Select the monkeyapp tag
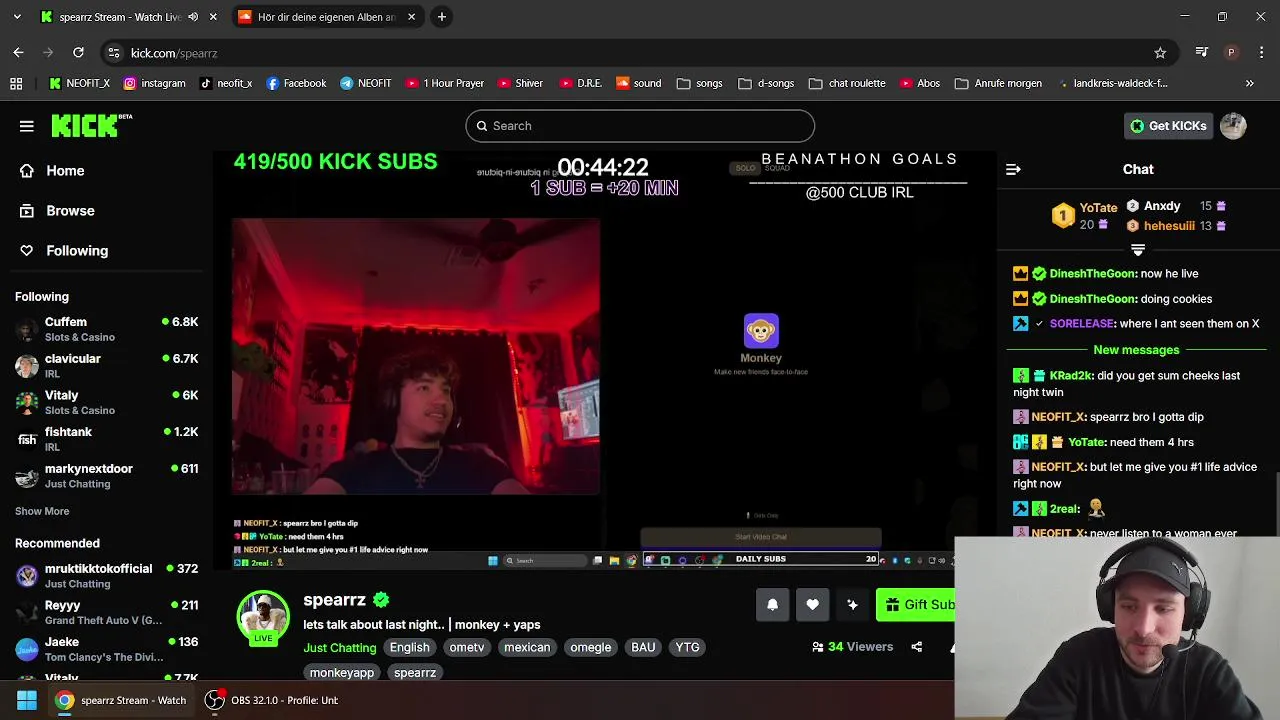Image resolution: width=1280 pixels, height=720 pixels. click(x=341, y=673)
